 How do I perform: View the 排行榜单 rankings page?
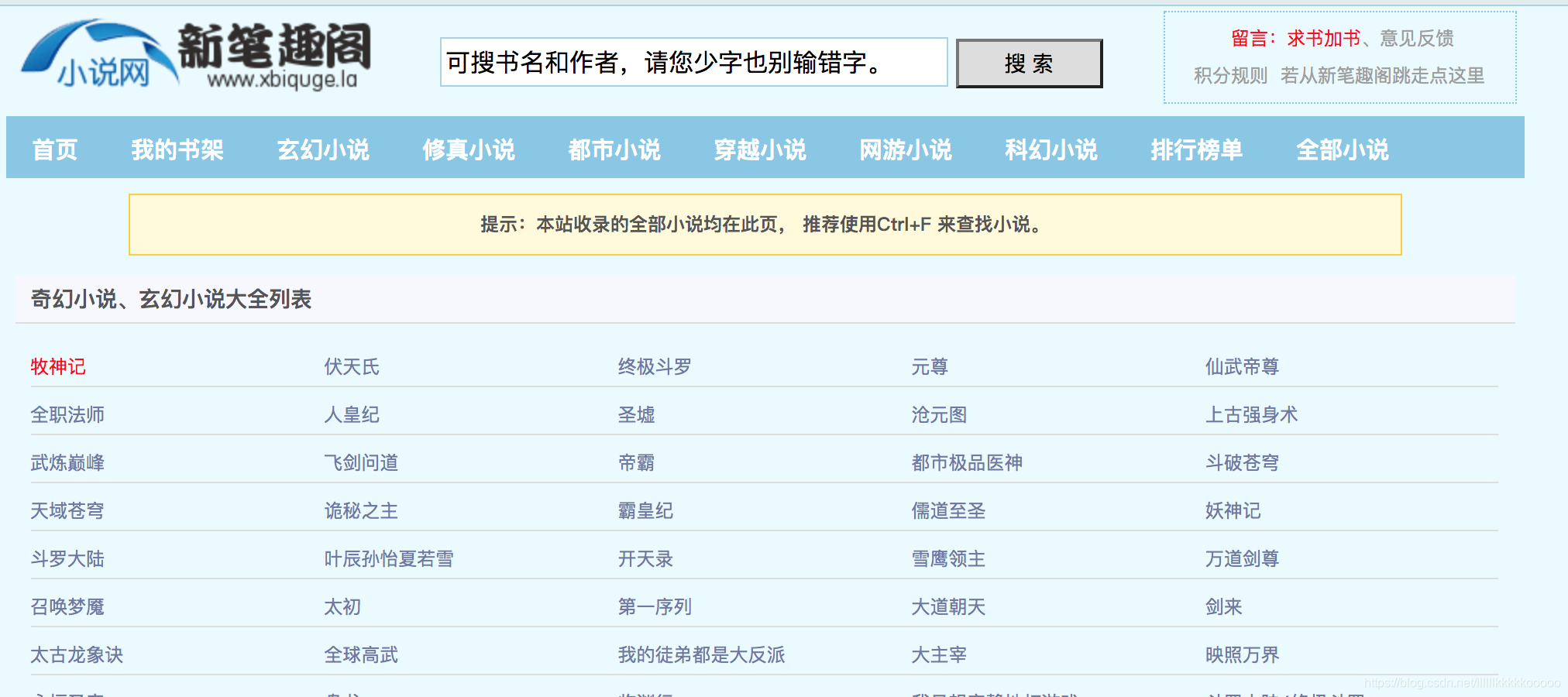(1196, 149)
